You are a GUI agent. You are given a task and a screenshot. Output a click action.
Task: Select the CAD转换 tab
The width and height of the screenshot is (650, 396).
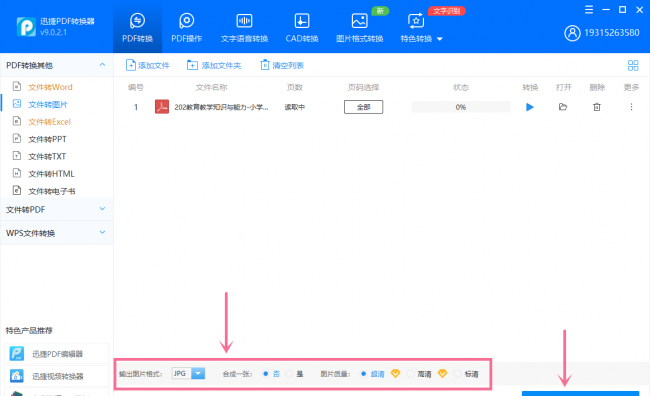pos(302,27)
